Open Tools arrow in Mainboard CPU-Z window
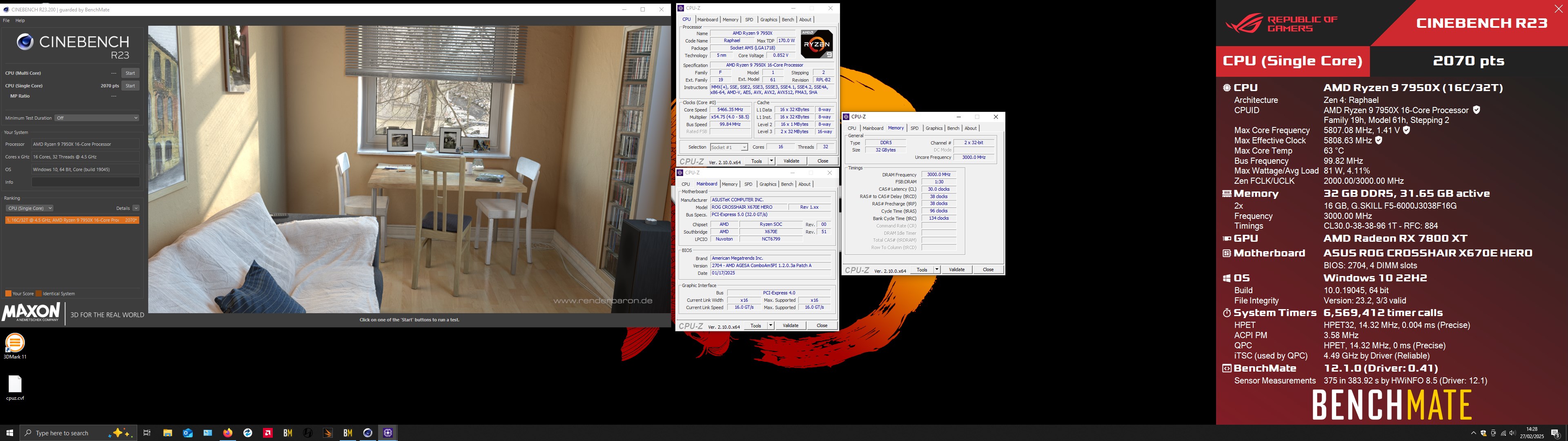The image size is (1568, 441). (x=771, y=325)
